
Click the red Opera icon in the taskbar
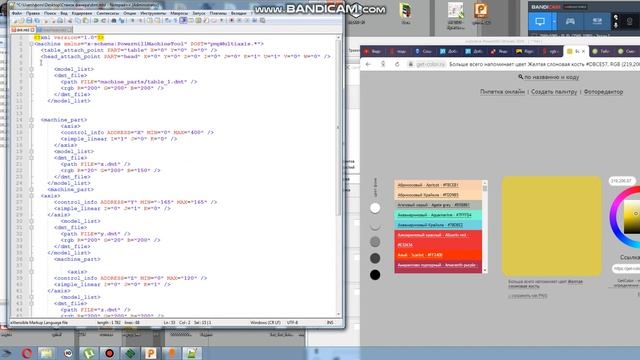coord(27,353)
